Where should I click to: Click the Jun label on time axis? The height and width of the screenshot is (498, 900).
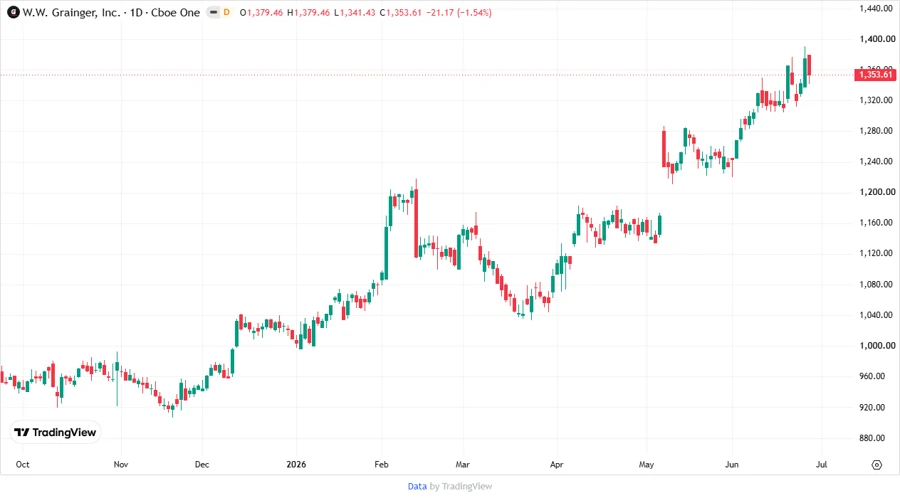(x=732, y=465)
